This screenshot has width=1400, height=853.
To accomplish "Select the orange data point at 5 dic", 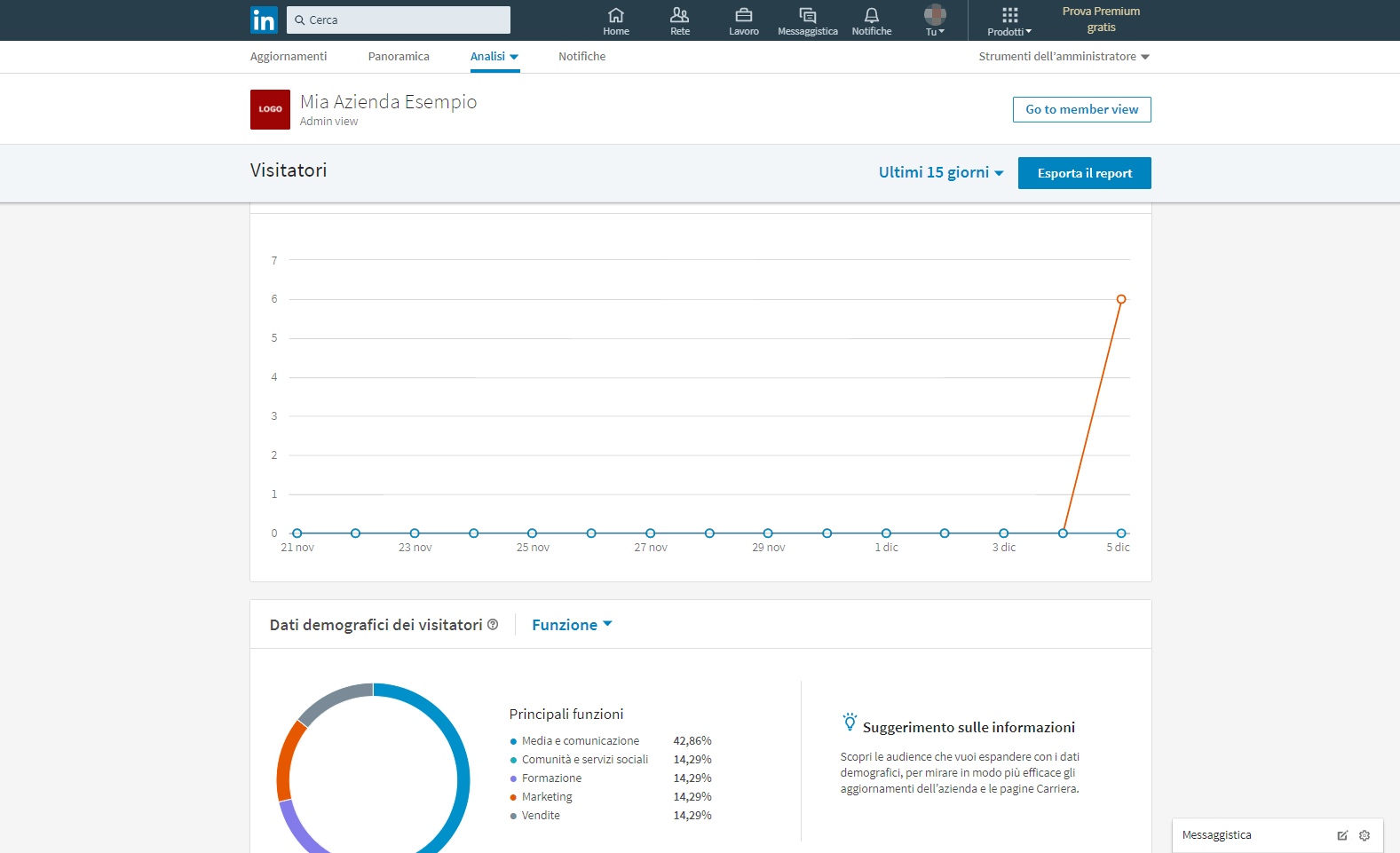I will pyautogui.click(x=1121, y=299).
